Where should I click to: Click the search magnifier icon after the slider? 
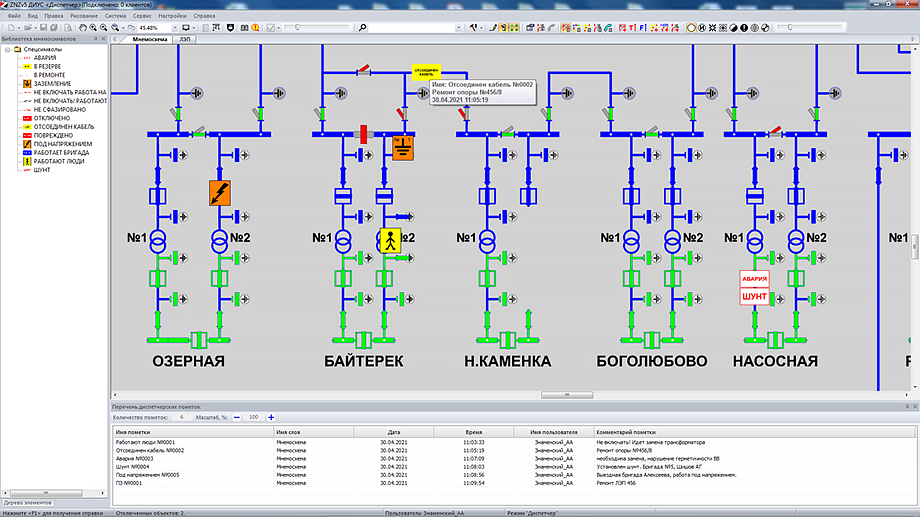(x=362, y=28)
